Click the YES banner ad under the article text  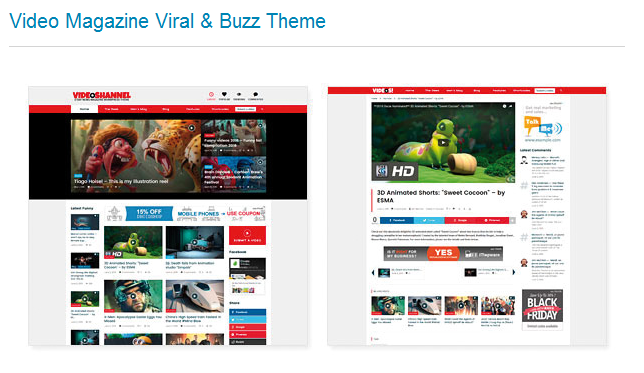(443, 254)
